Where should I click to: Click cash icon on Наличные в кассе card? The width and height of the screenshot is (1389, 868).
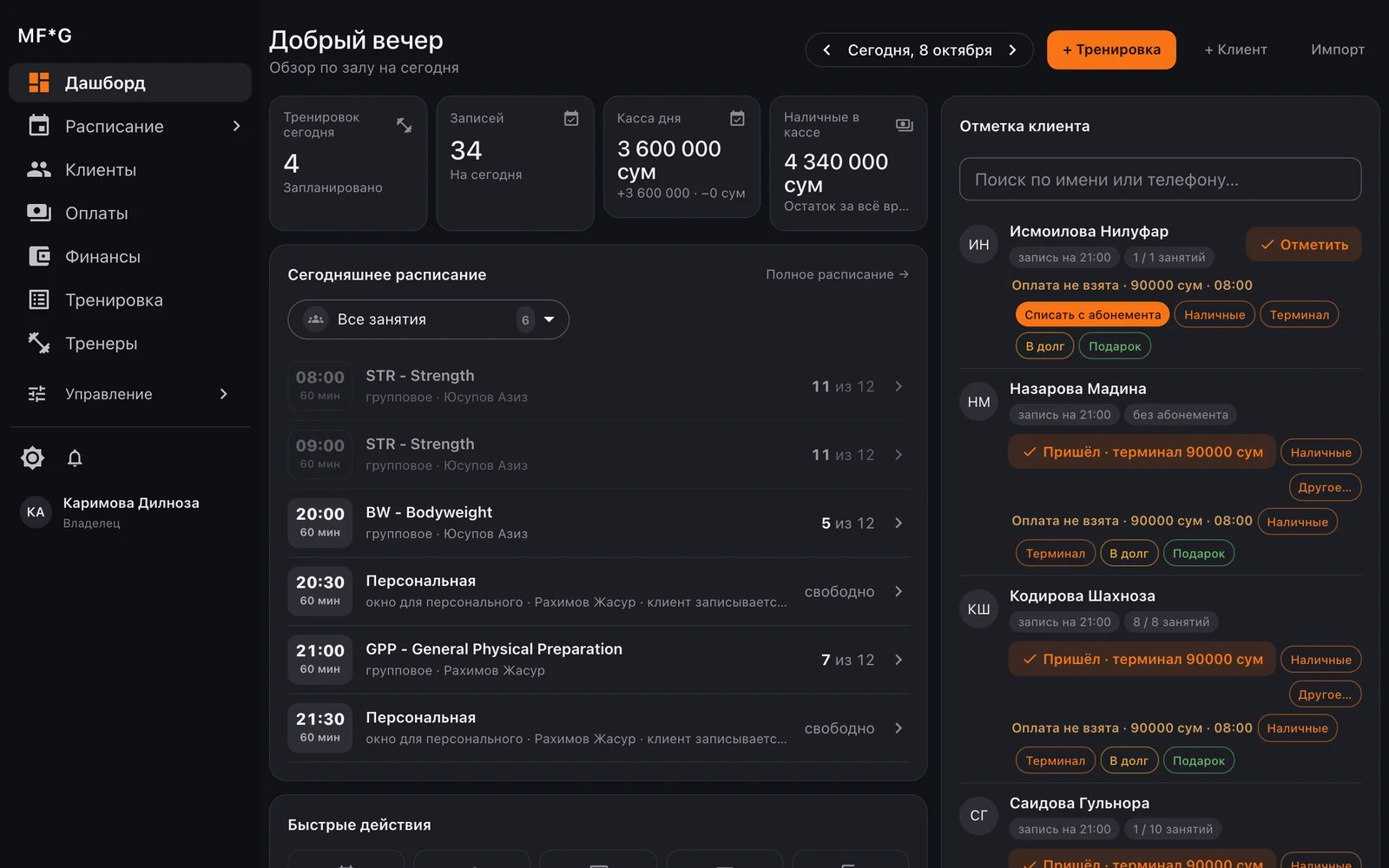tap(904, 125)
